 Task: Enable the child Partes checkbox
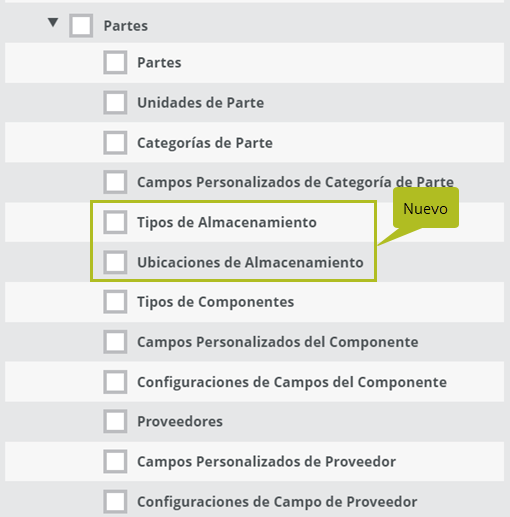[115, 62]
